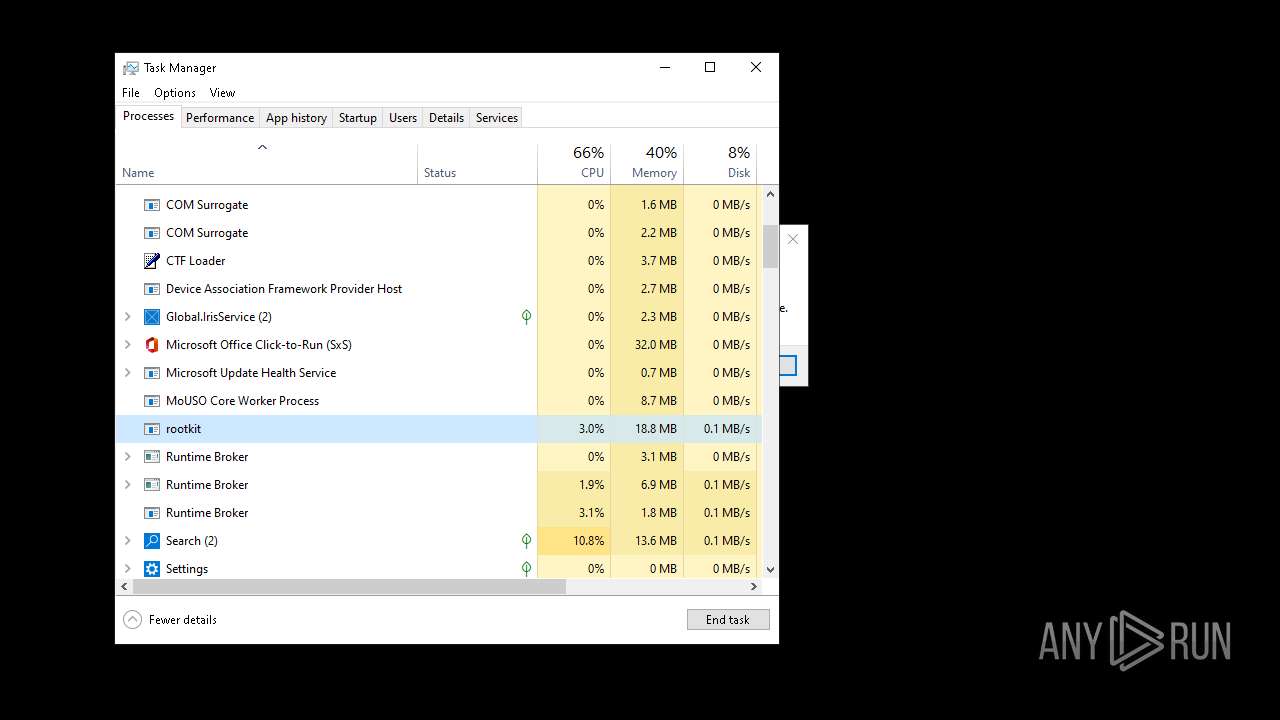Click the vertical scrollbar thumb
1280x720 pixels.
(x=770, y=246)
